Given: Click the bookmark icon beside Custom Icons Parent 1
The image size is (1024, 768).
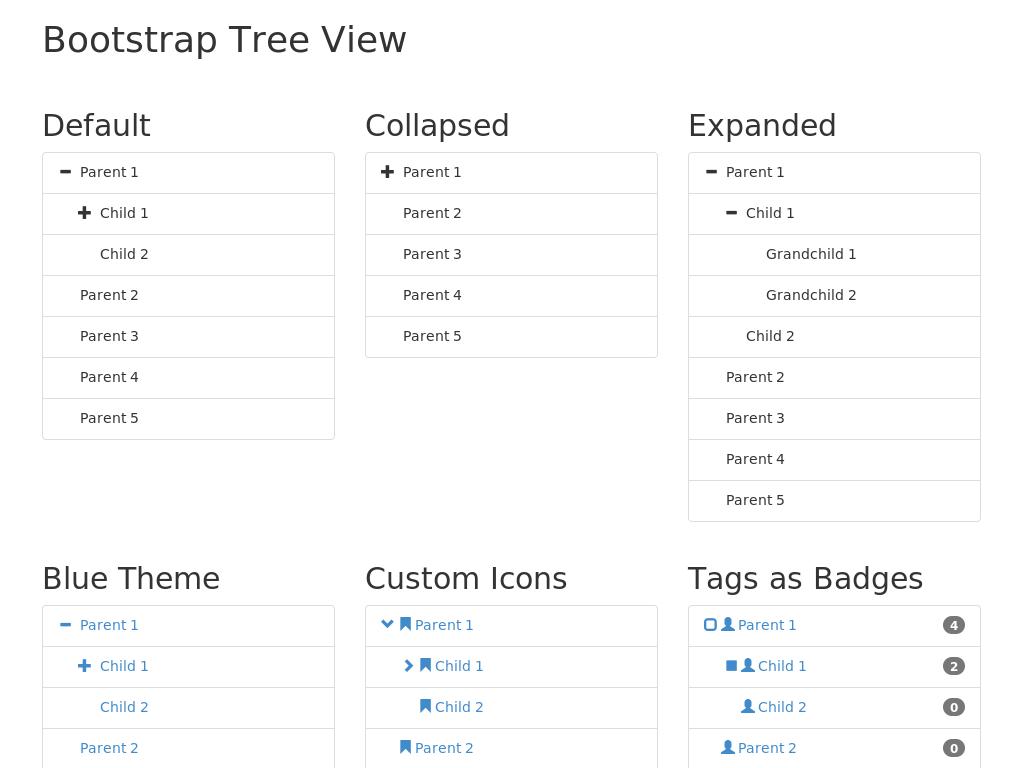Looking at the screenshot, I should tap(405, 624).
